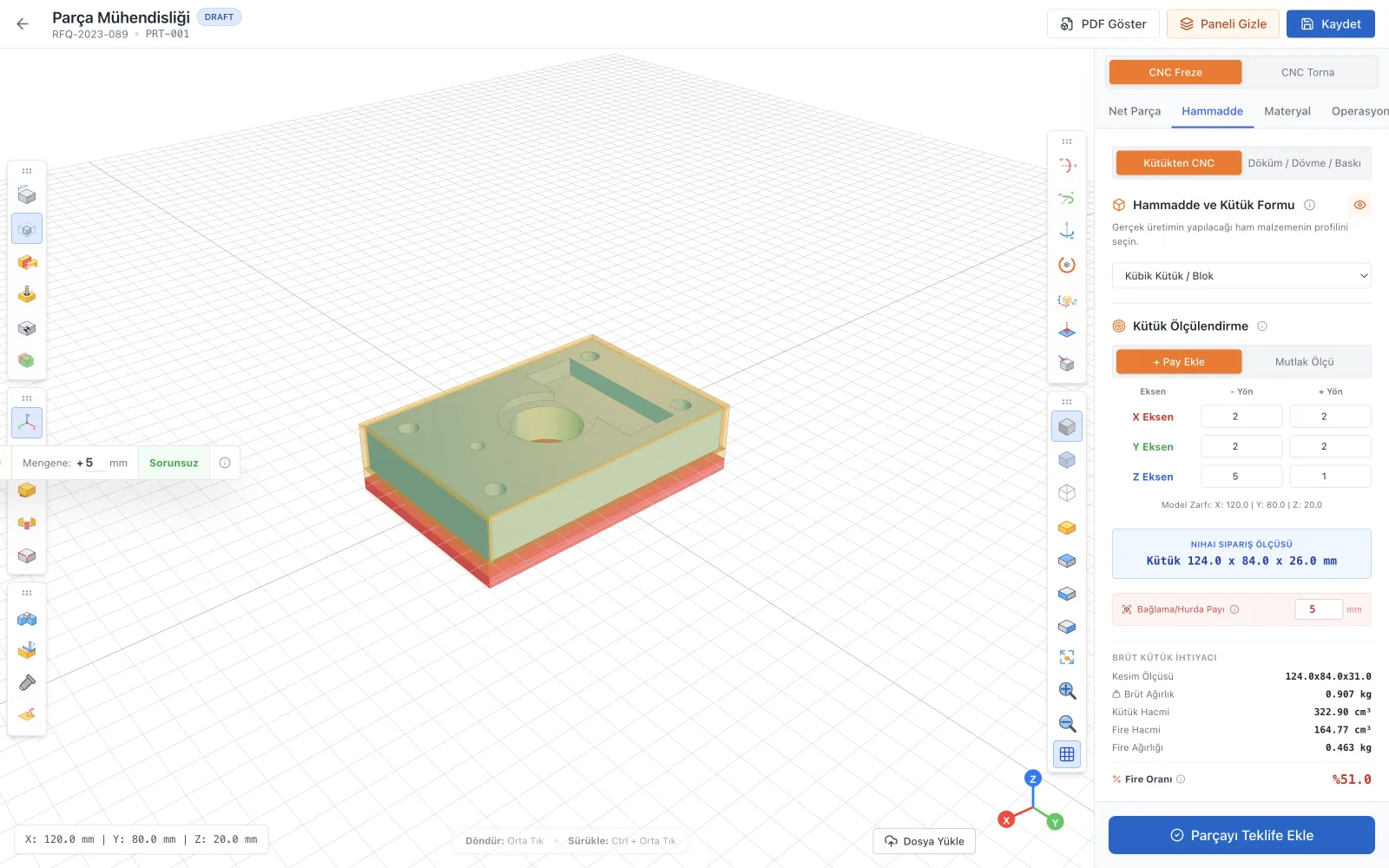Select the blue-top block view icon
The image size is (1389, 868).
tap(1067, 561)
